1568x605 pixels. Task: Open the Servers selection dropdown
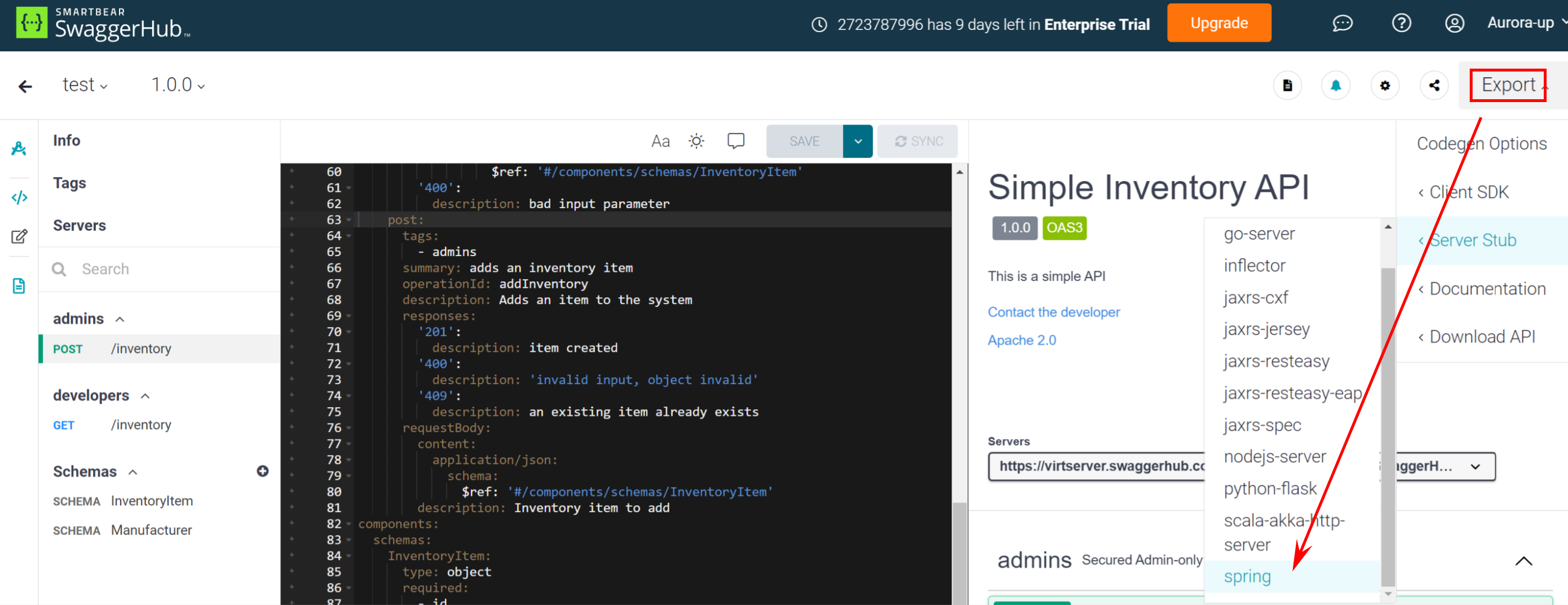[1476, 467]
